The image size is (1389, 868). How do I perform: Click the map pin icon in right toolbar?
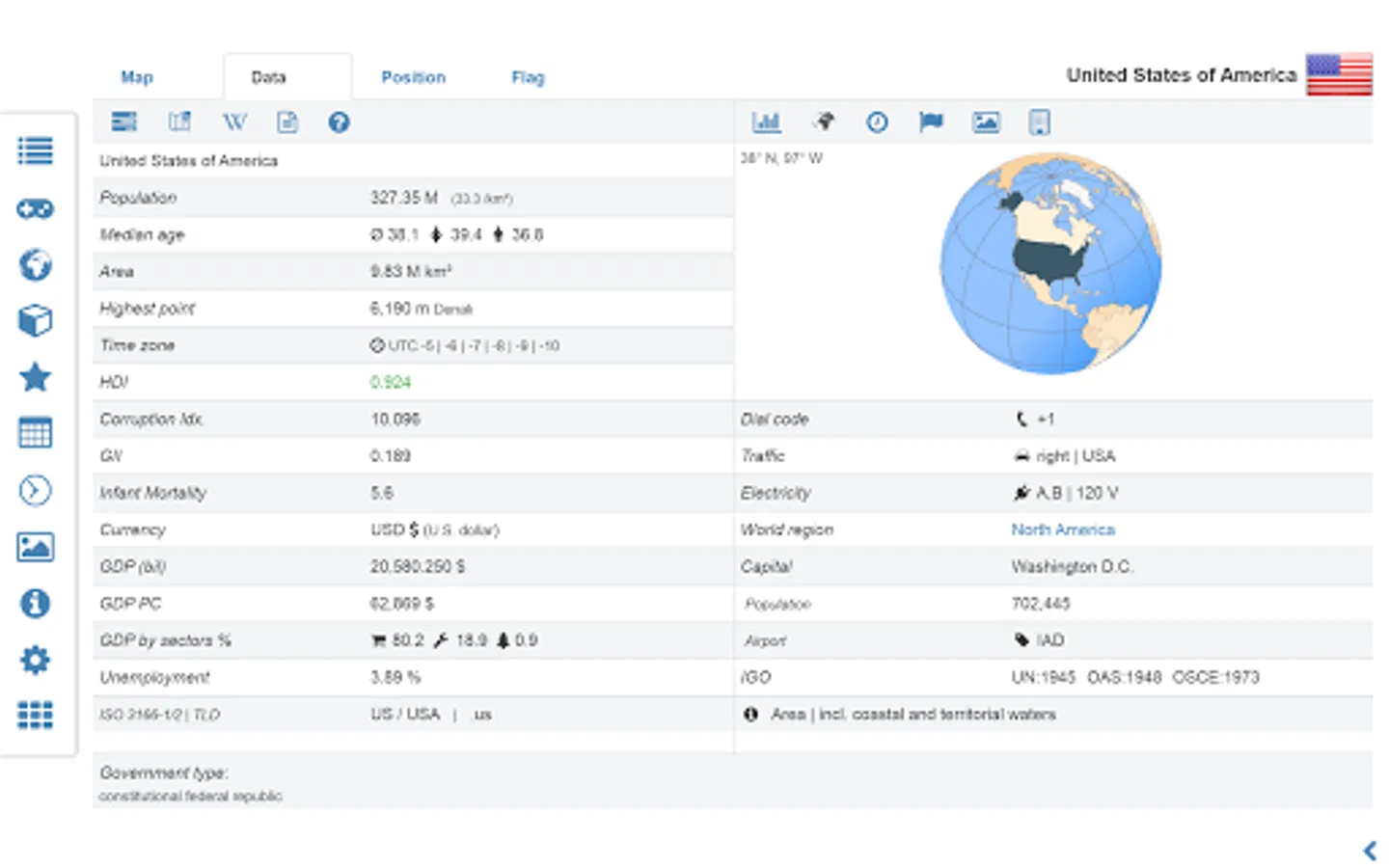(x=823, y=122)
